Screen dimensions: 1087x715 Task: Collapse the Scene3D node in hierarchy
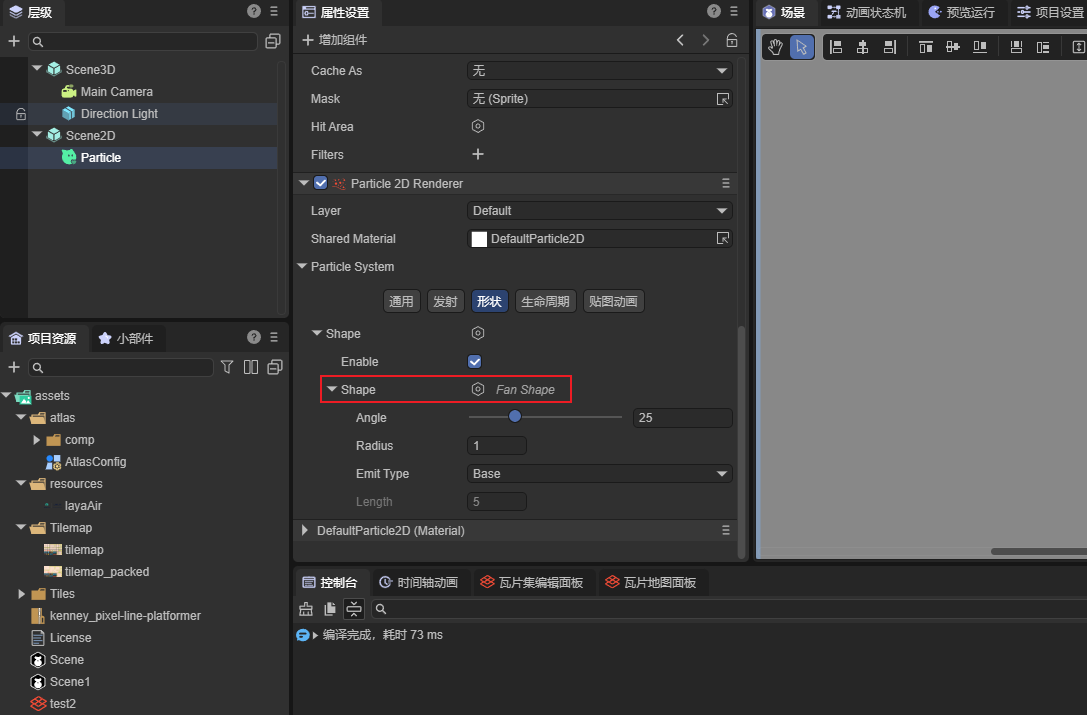pos(37,69)
